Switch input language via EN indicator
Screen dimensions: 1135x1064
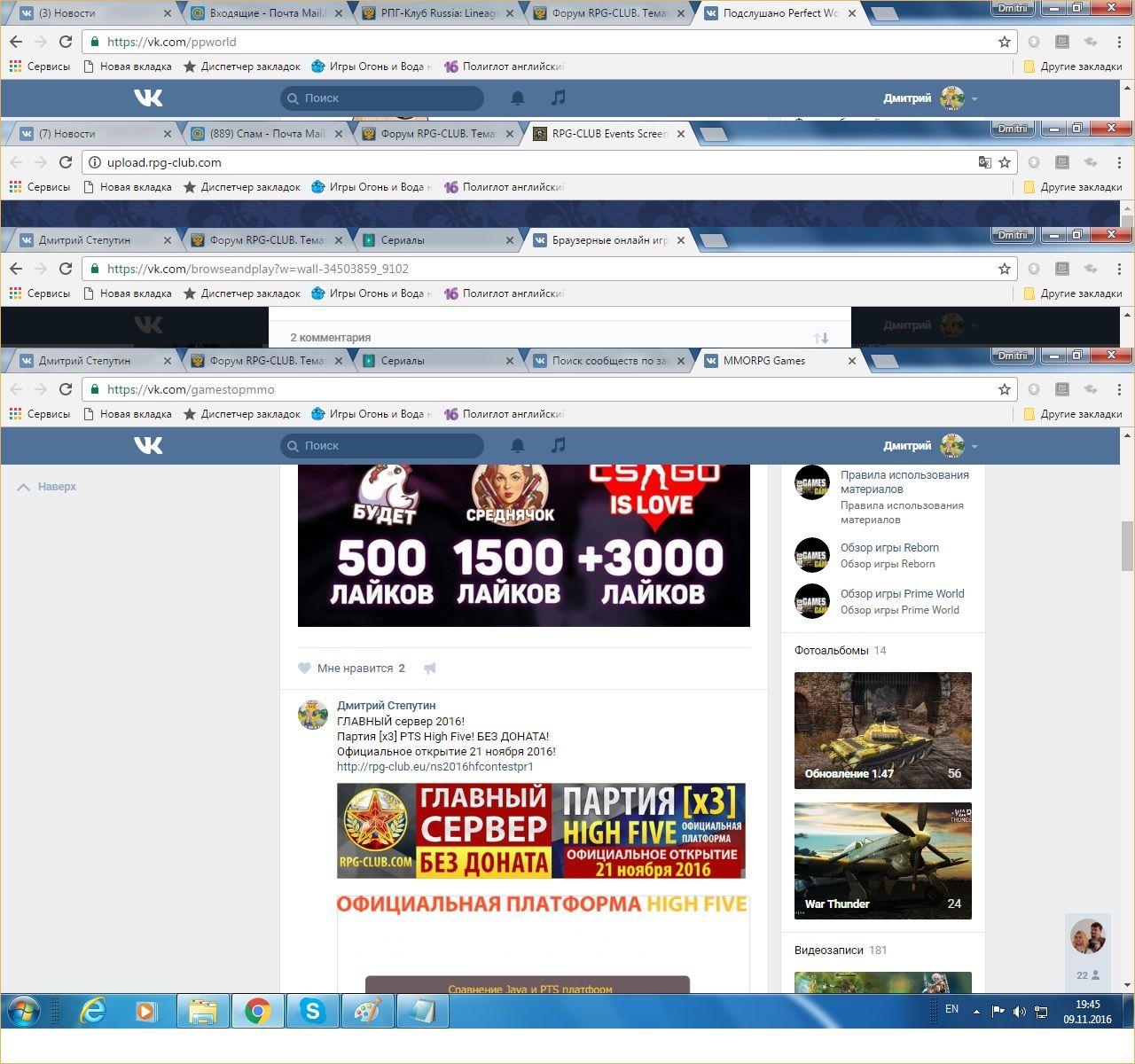point(952,1009)
